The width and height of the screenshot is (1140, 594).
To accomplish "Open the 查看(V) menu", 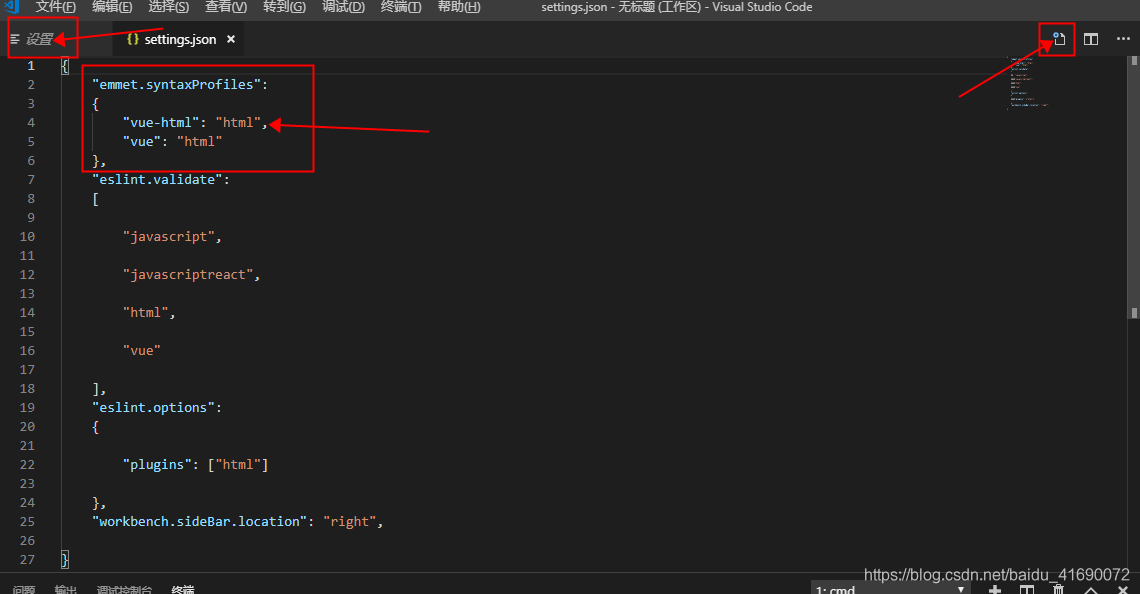I will 226,7.
